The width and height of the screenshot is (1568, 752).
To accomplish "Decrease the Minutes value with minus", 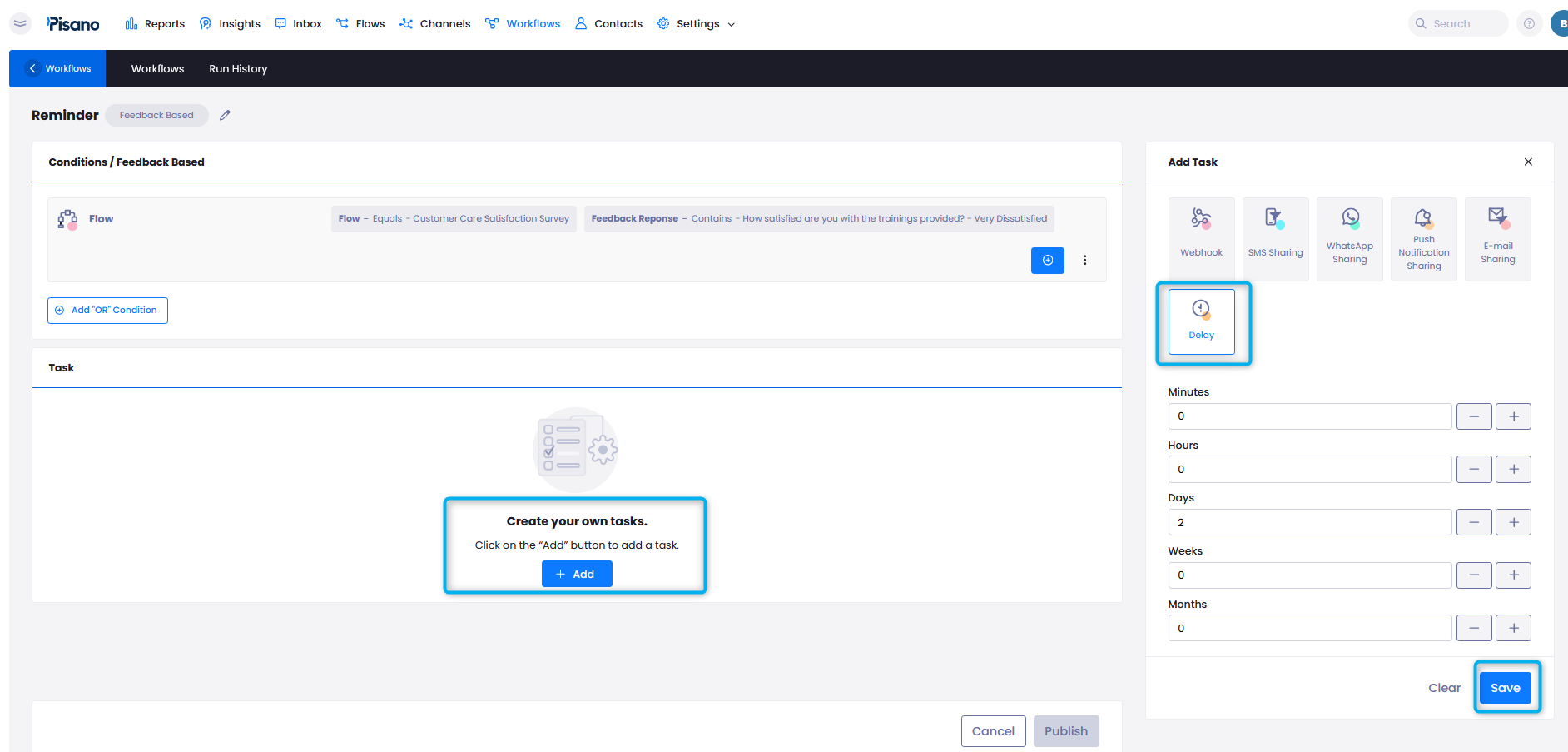I will (1473, 416).
